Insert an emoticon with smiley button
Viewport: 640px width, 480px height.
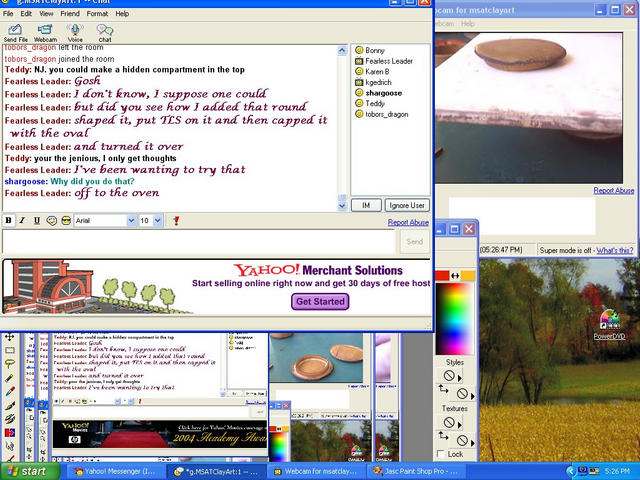51,221
